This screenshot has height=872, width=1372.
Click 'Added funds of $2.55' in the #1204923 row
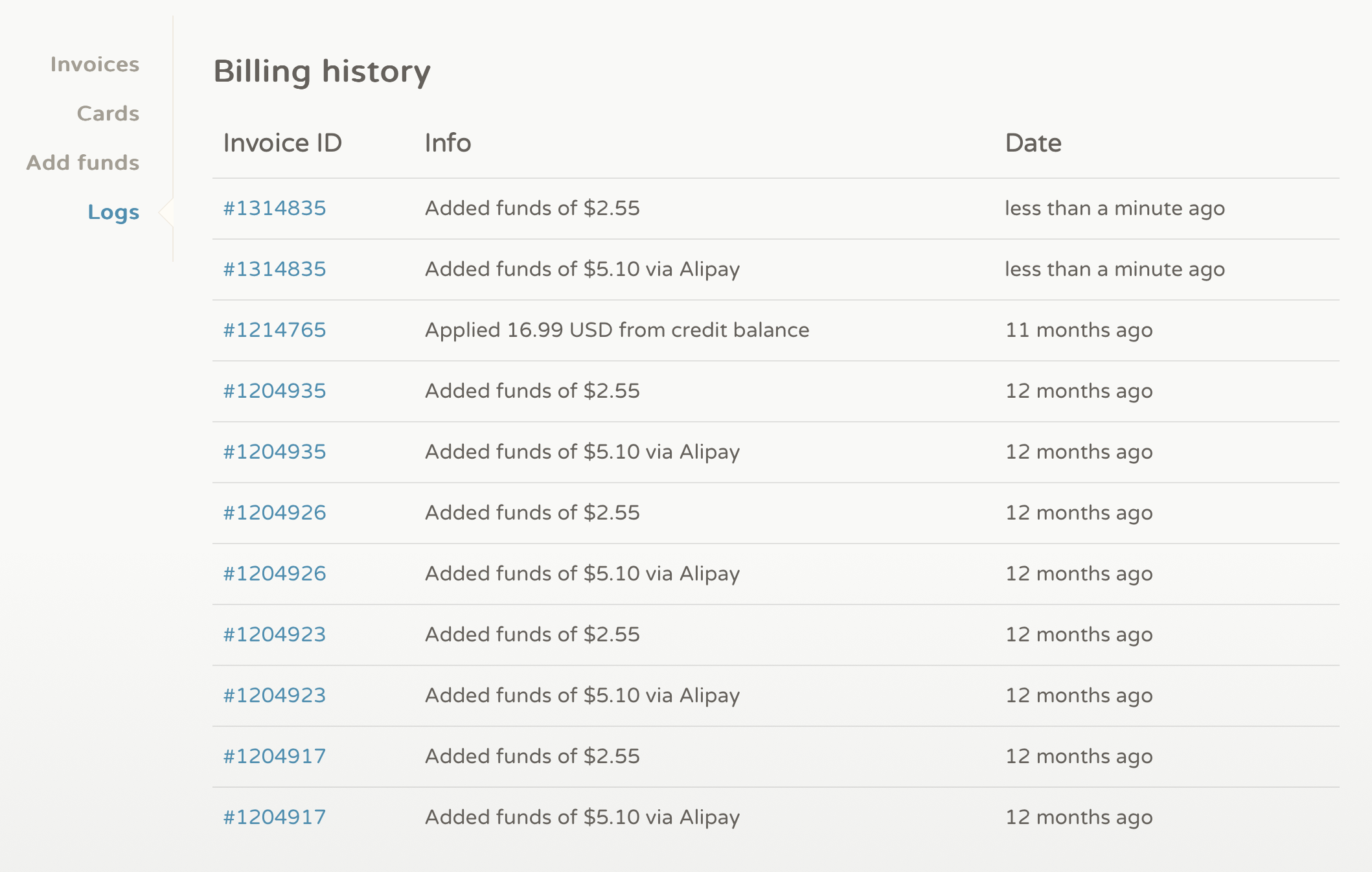pyautogui.click(x=532, y=634)
